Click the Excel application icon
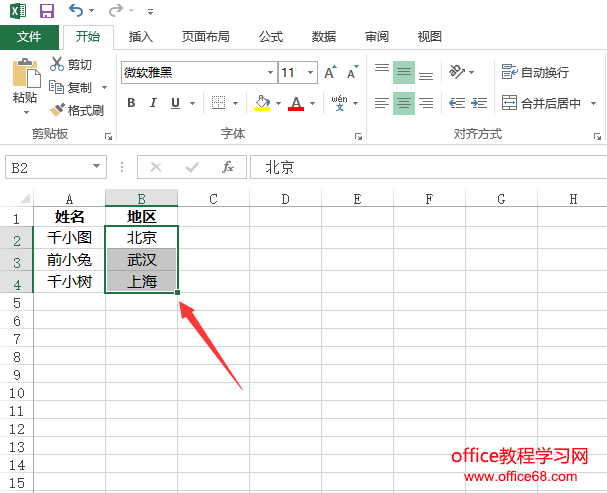Screen dimensions: 607x493 [x=18, y=10]
